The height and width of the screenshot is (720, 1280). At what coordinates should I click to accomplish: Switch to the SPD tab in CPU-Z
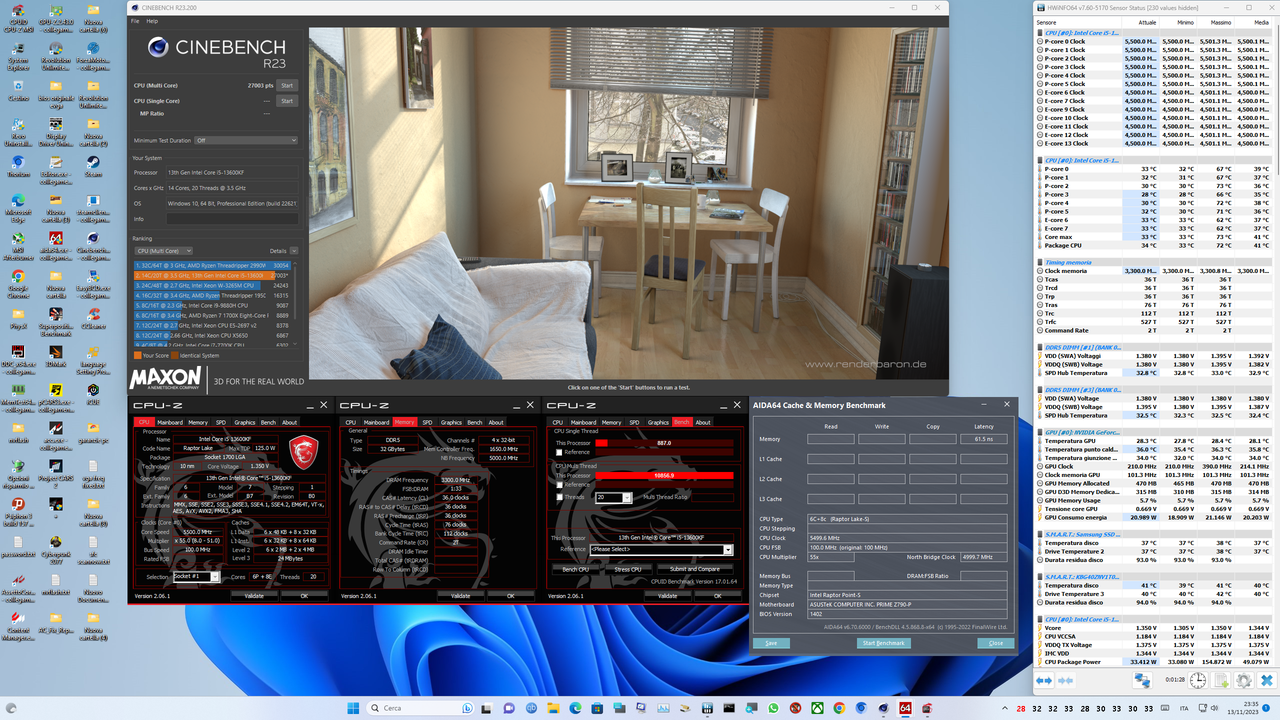tap(634, 423)
